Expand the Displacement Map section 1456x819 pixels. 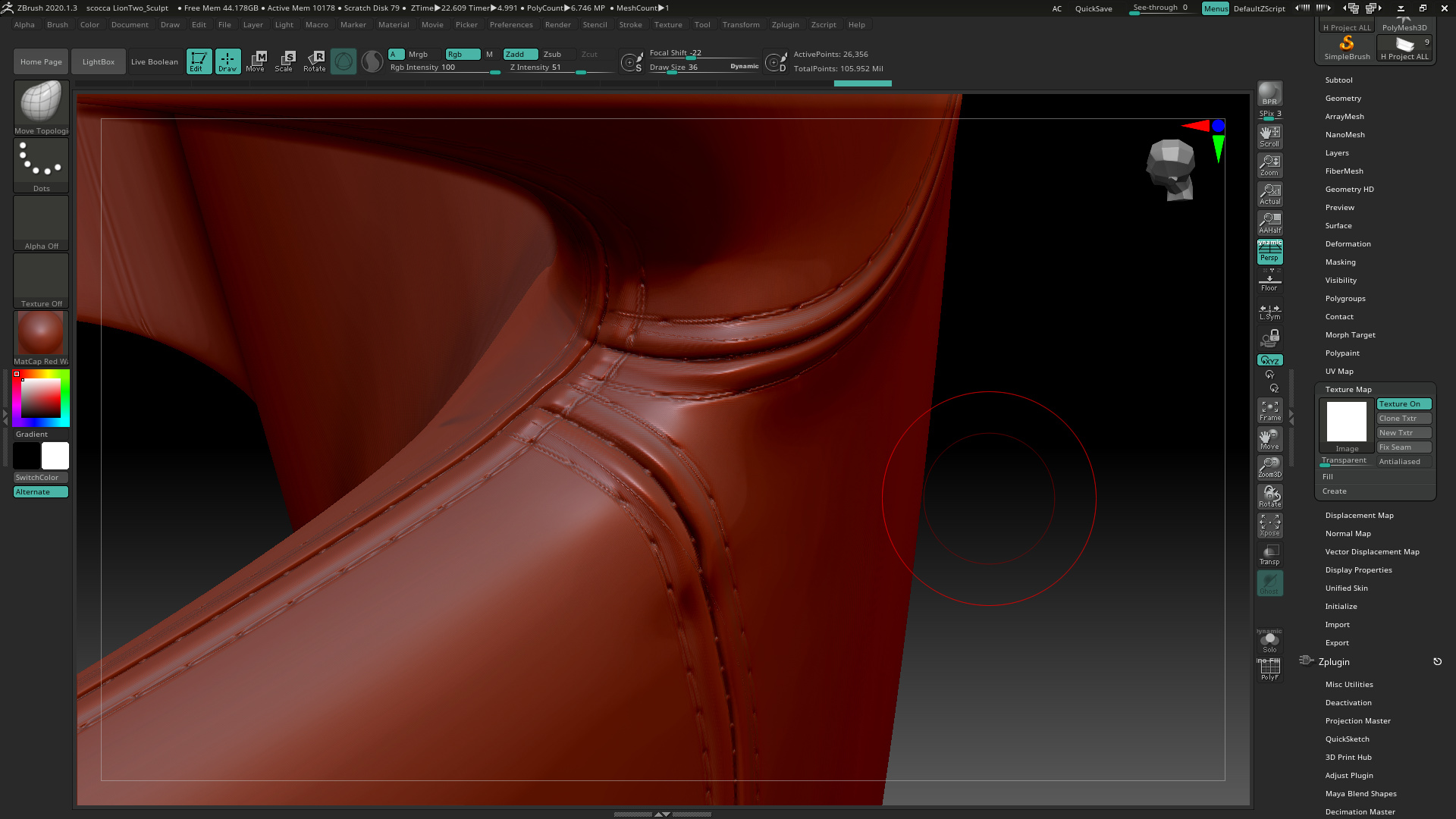pos(1359,515)
